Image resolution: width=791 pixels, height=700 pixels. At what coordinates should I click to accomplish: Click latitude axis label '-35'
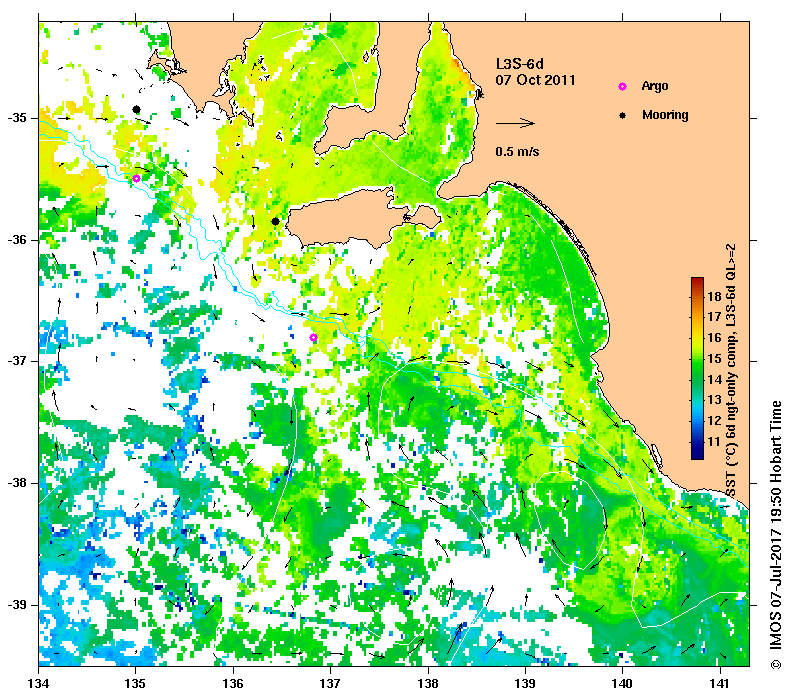(x=17, y=118)
